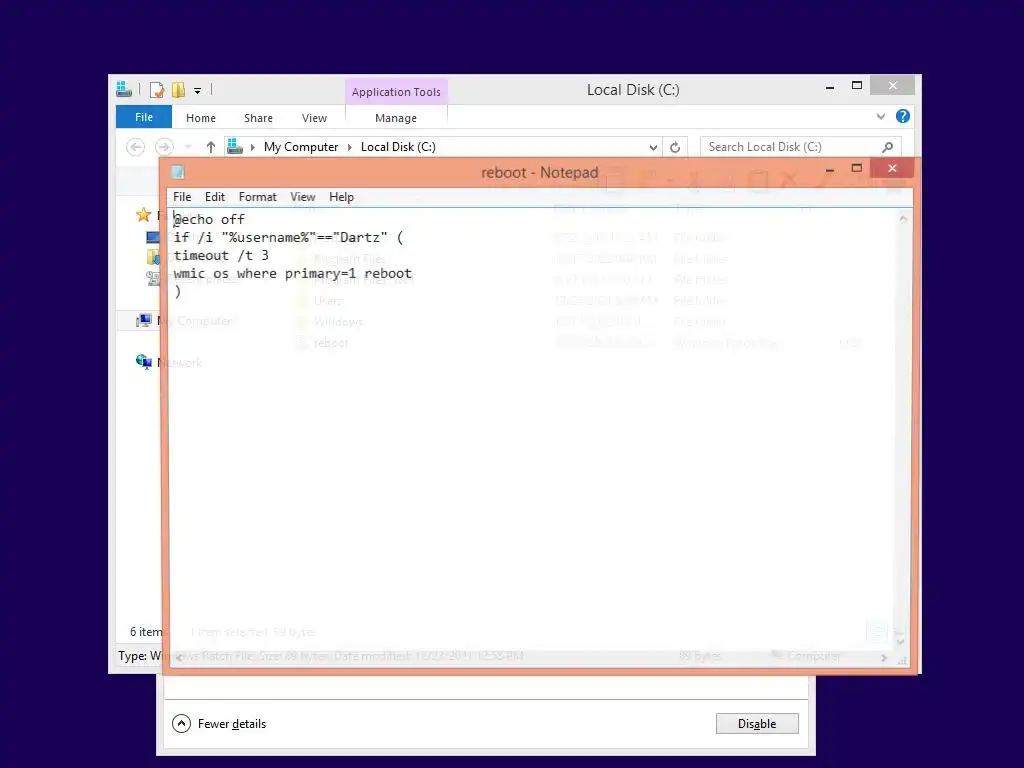Screen dimensions: 1024x768
Task: Refresh the Local Disk (C:) view
Action: click(675, 147)
